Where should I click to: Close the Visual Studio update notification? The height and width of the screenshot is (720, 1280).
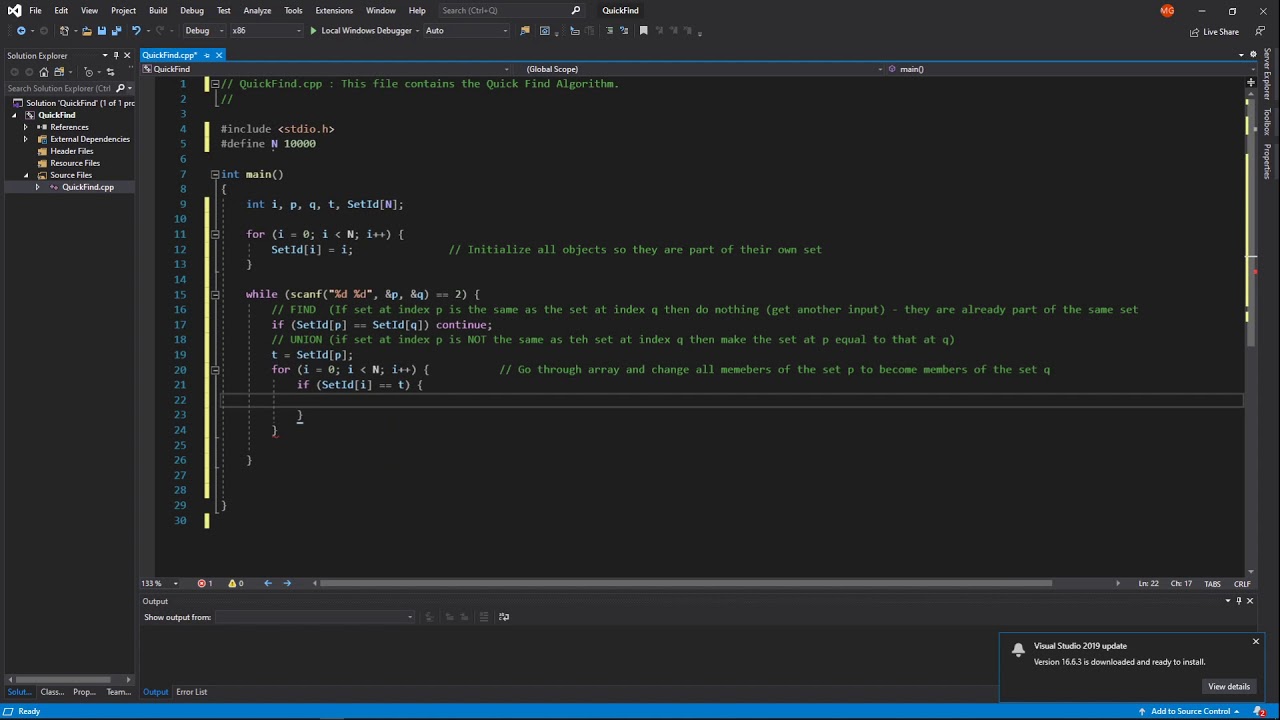[1256, 642]
